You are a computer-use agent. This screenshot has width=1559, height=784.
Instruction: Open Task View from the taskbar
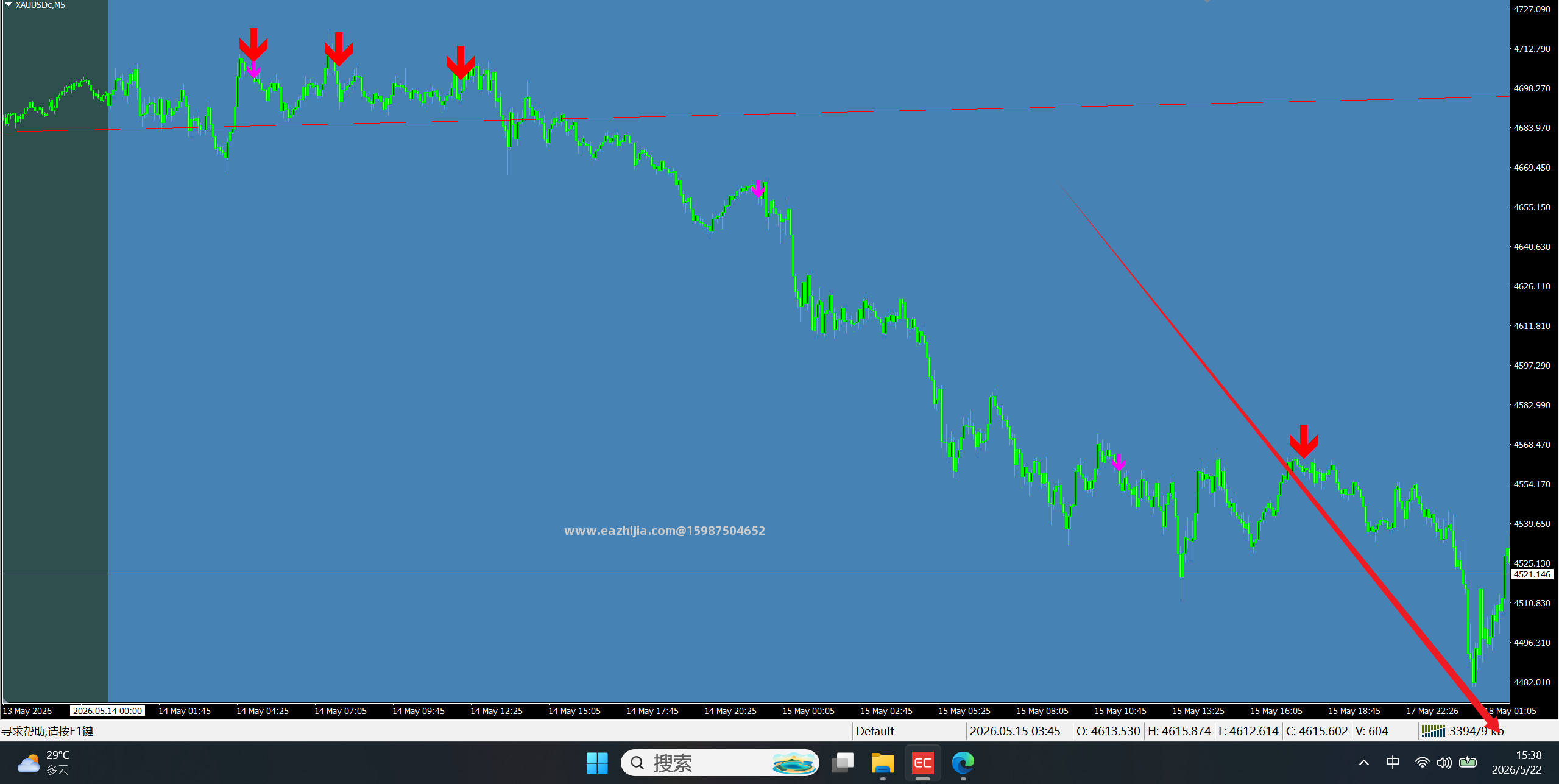pos(843,763)
